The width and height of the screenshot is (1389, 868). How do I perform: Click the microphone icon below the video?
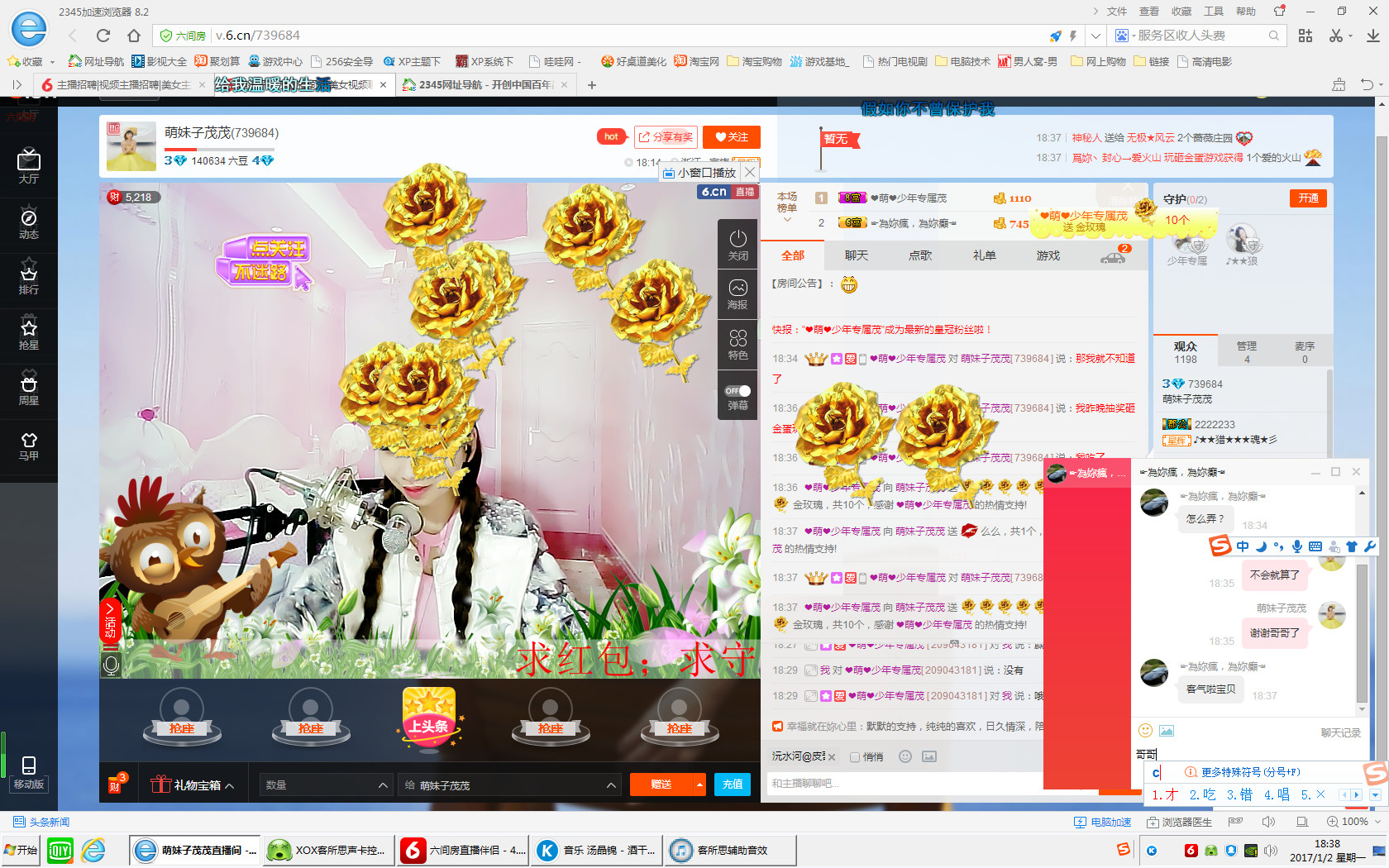point(111,664)
